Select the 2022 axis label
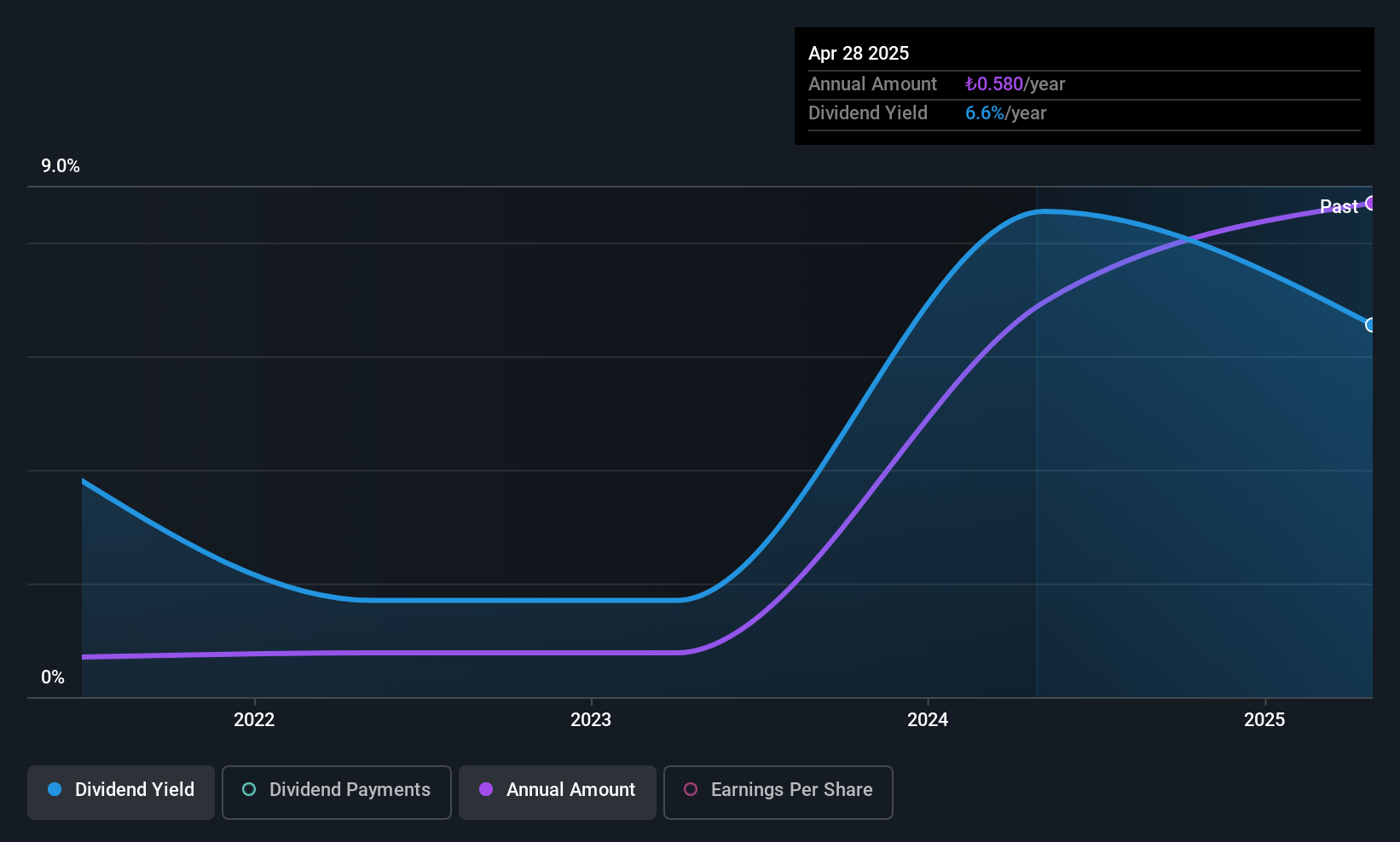 click(254, 719)
